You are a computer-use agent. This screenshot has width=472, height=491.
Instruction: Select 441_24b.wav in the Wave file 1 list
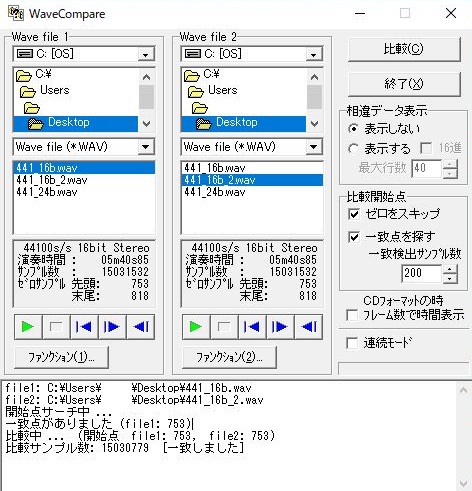click(47, 192)
